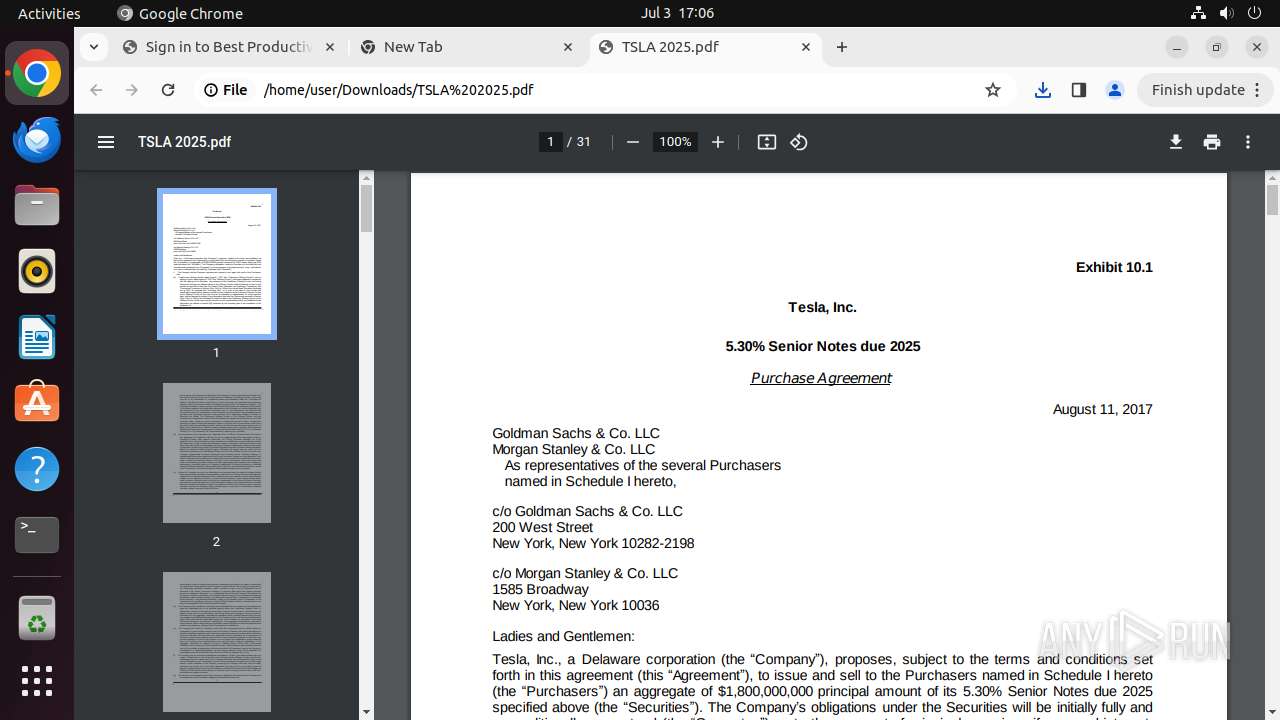
Task: Open Trash from dock
Action: coord(37,619)
